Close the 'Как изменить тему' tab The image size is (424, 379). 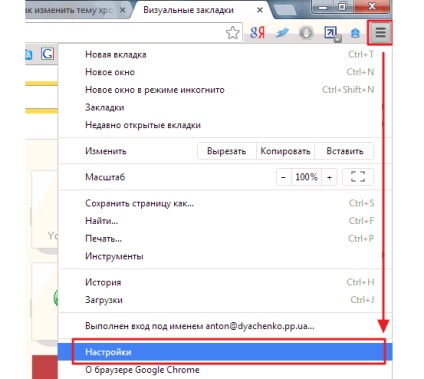click(x=123, y=10)
